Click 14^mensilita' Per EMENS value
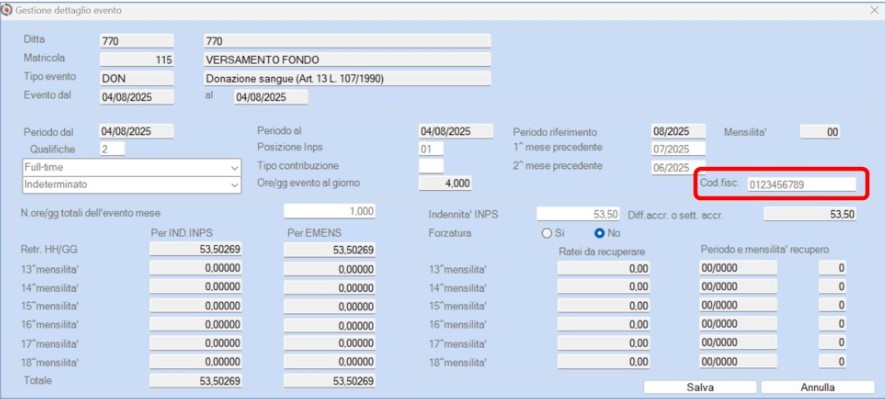Viewport: 885px width, 399px height. point(330,288)
